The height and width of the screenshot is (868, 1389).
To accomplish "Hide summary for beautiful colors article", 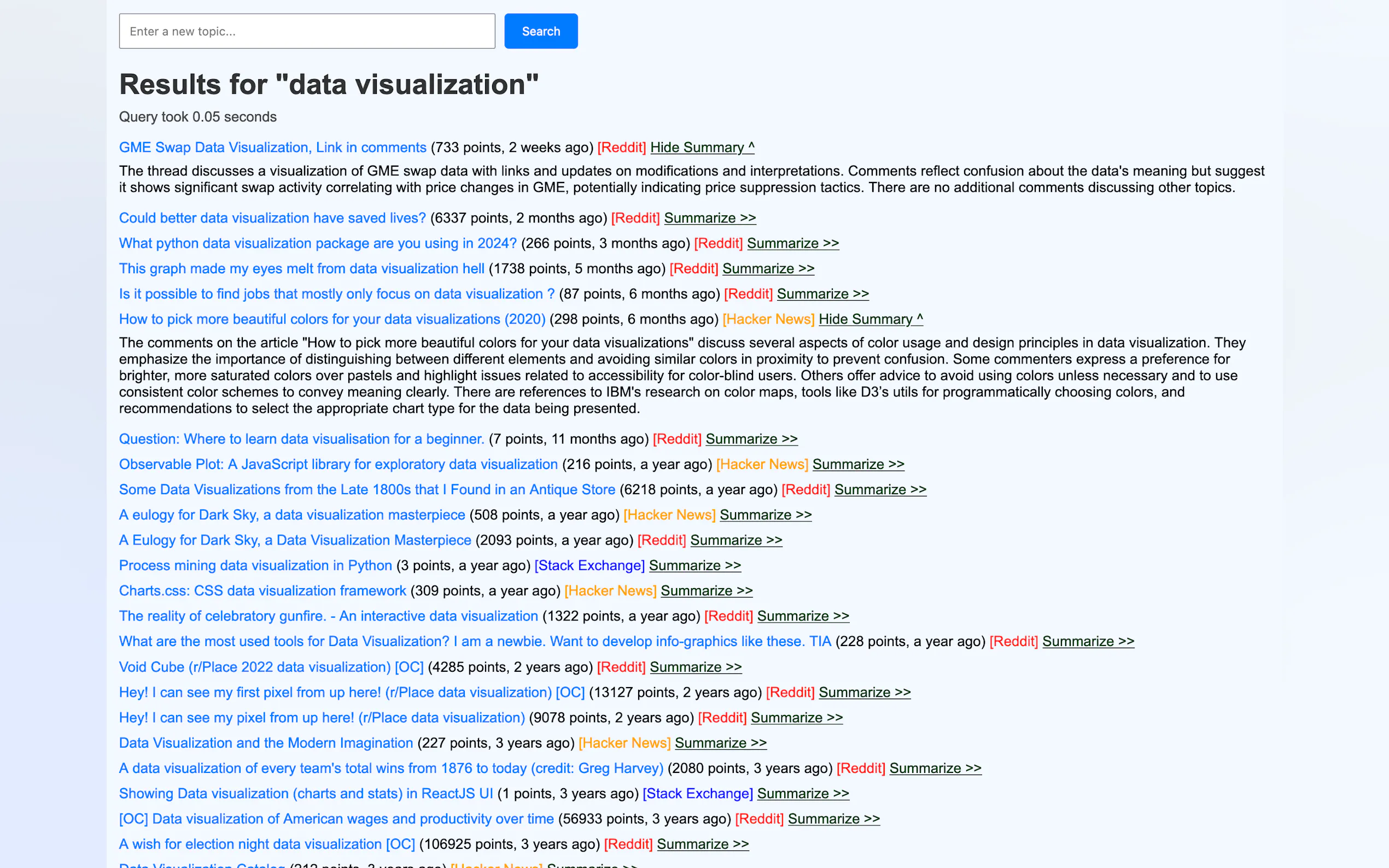I will (x=870, y=319).
